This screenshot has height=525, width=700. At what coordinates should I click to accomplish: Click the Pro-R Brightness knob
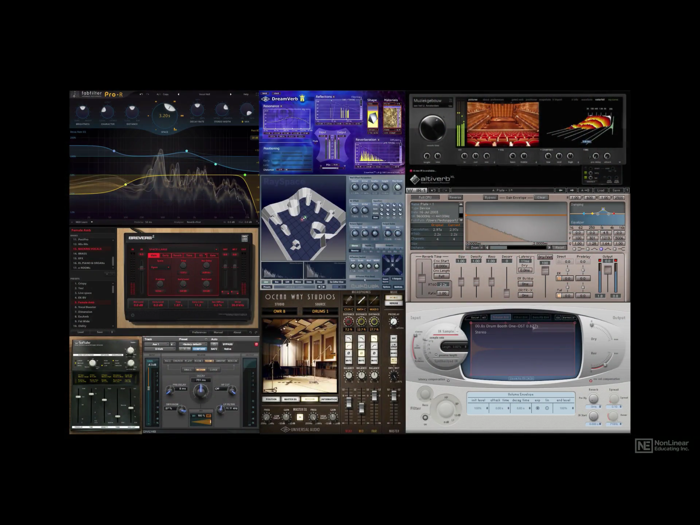tap(82, 111)
